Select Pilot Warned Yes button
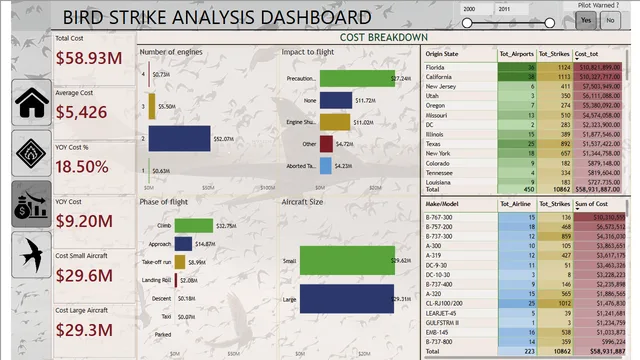Screen dimensions: 640x360 coord(586,20)
